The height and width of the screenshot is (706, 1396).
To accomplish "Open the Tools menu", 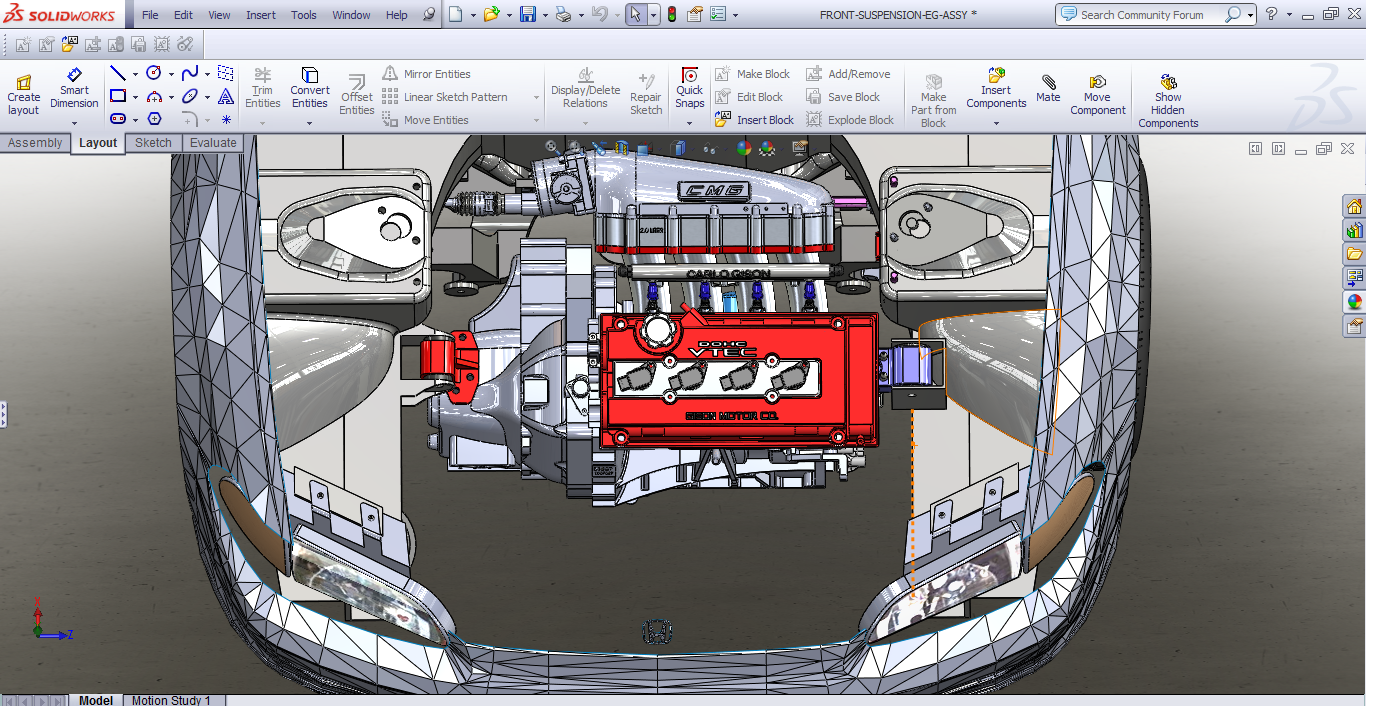I will click(303, 15).
